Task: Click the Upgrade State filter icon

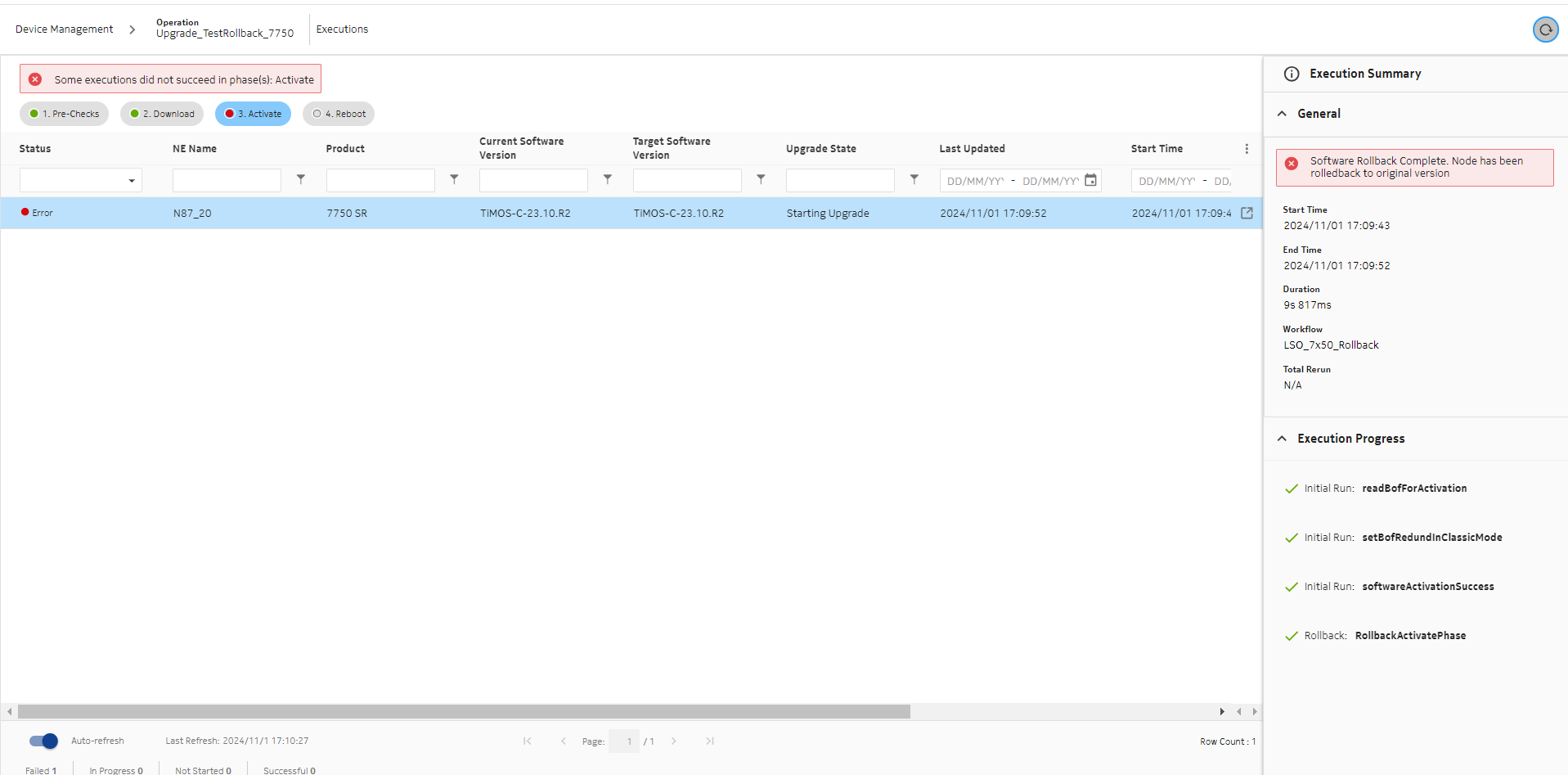Action: [914, 179]
